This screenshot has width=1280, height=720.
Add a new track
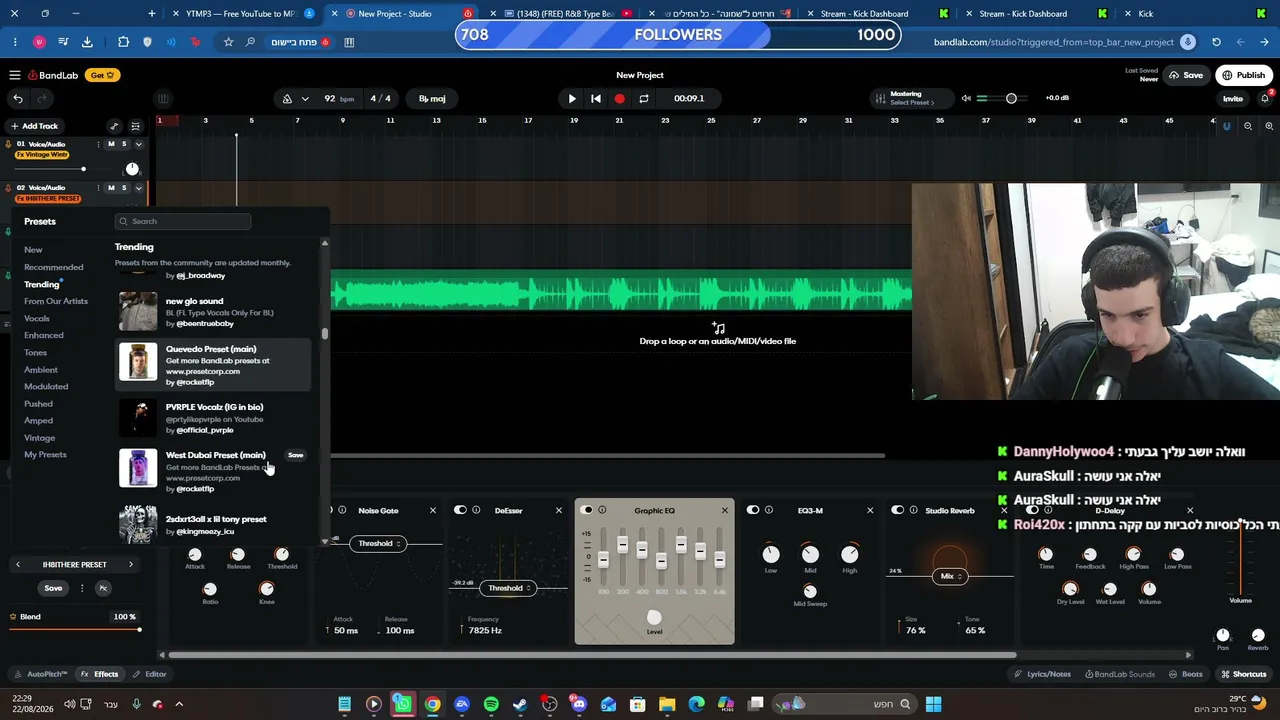tap(35, 126)
